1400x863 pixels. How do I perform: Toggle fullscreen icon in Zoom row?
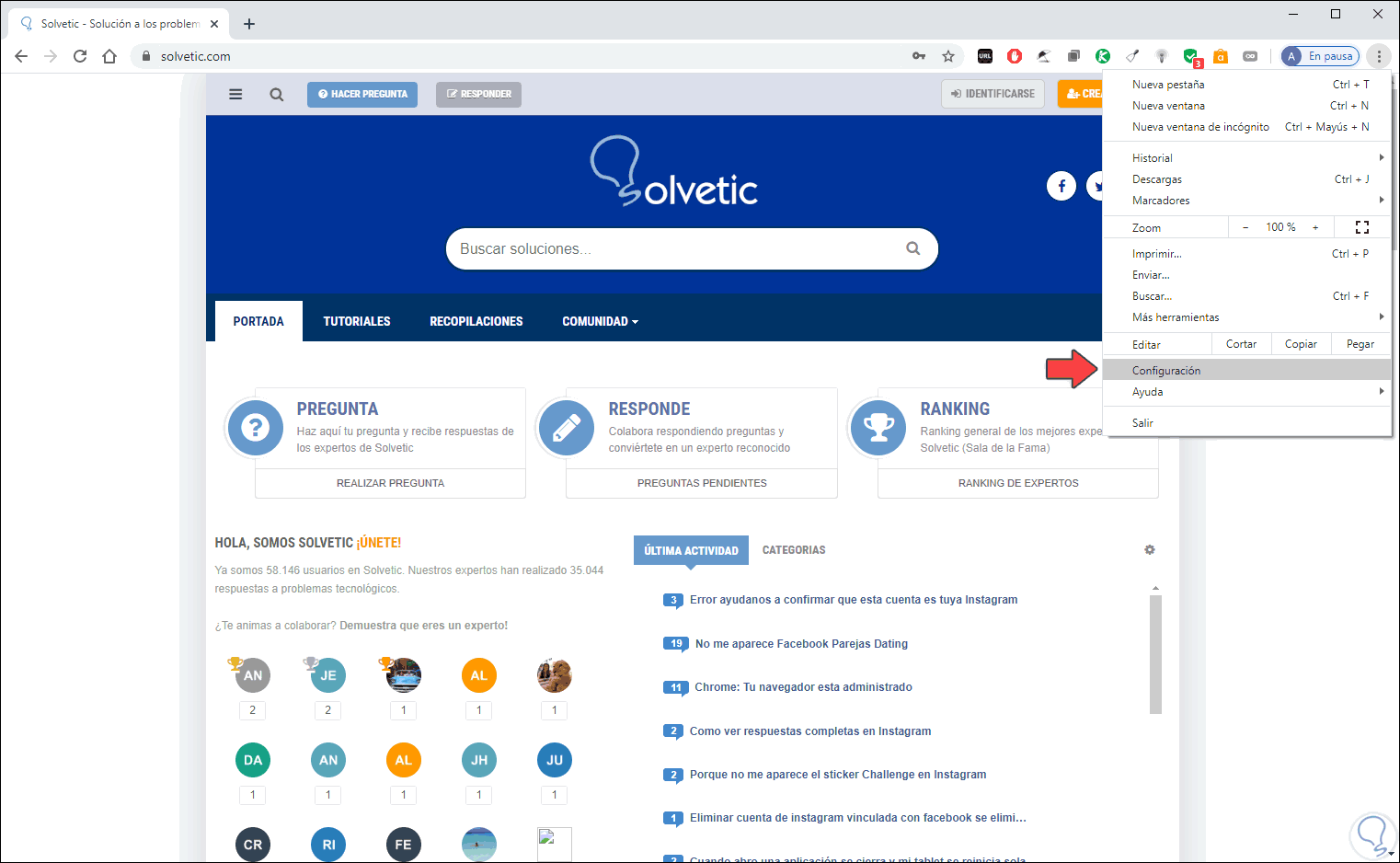[1362, 227]
